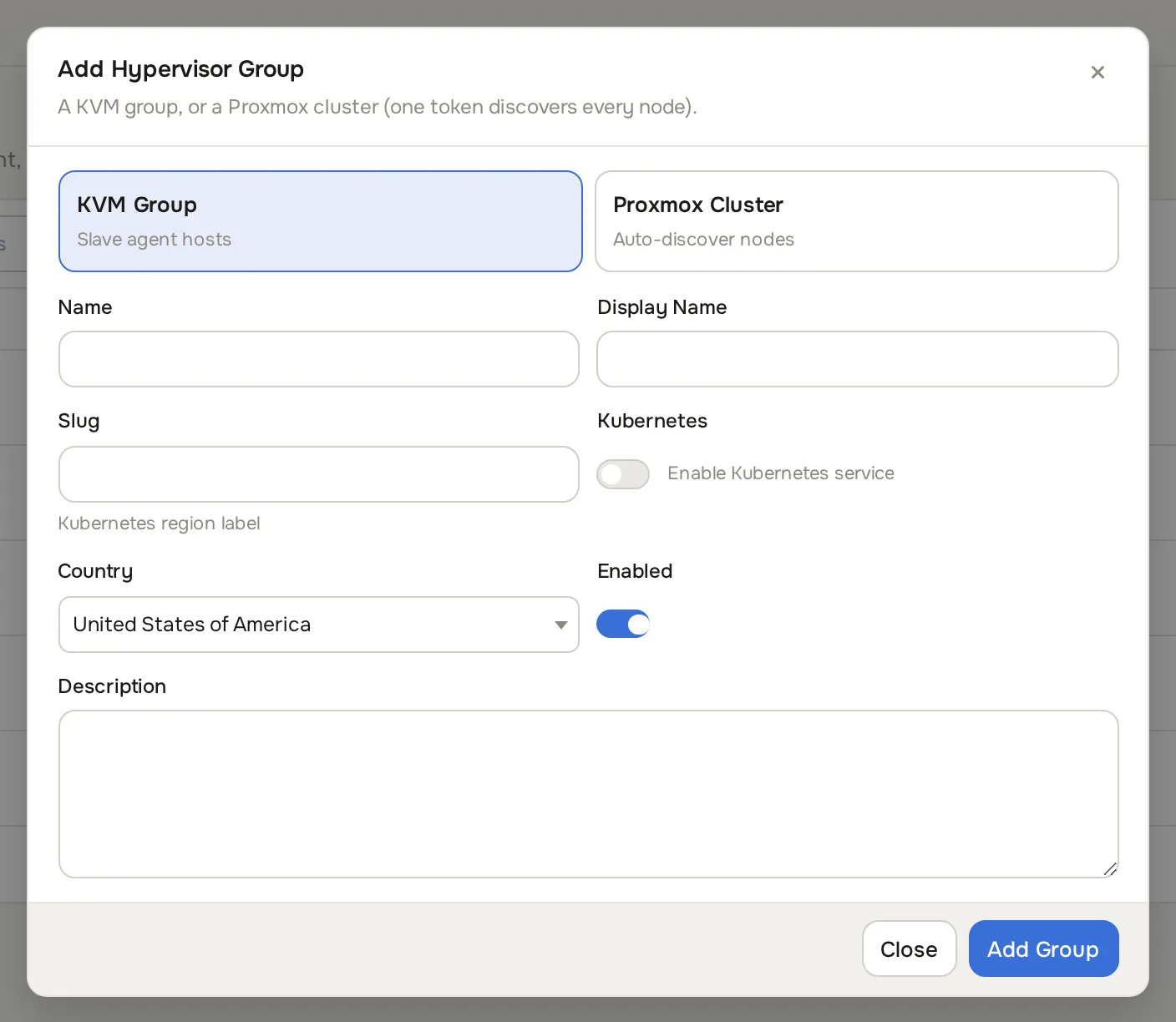Click the 'Kubernetes region label' hint text
The height and width of the screenshot is (1022, 1176).
pos(160,524)
